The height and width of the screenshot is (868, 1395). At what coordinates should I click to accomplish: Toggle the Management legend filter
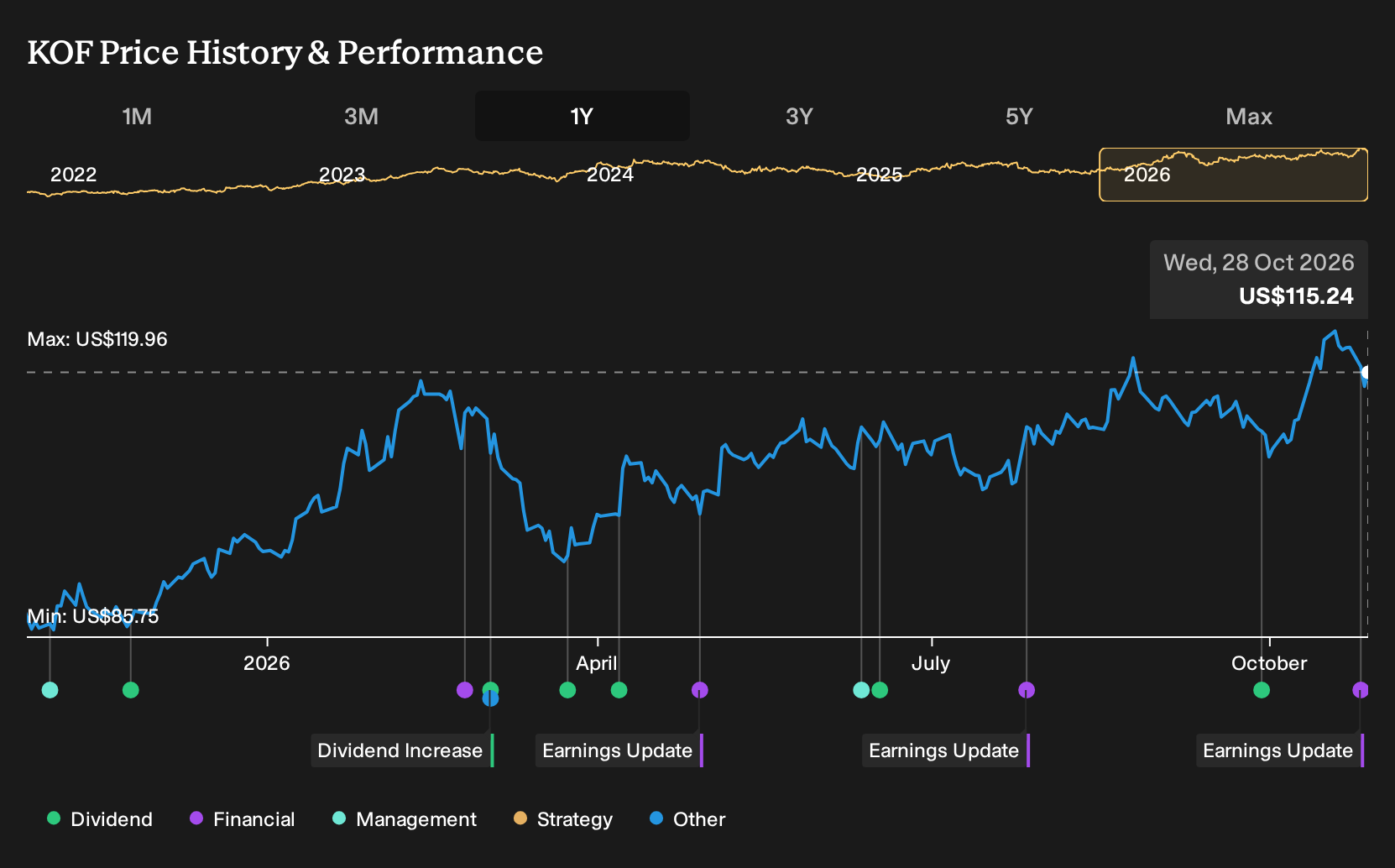(405, 819)
